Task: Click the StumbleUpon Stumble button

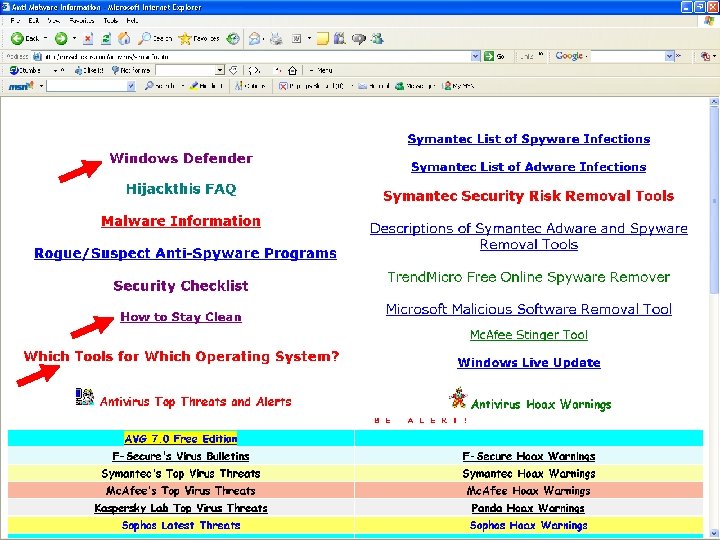Action: (x=25, y=70)
